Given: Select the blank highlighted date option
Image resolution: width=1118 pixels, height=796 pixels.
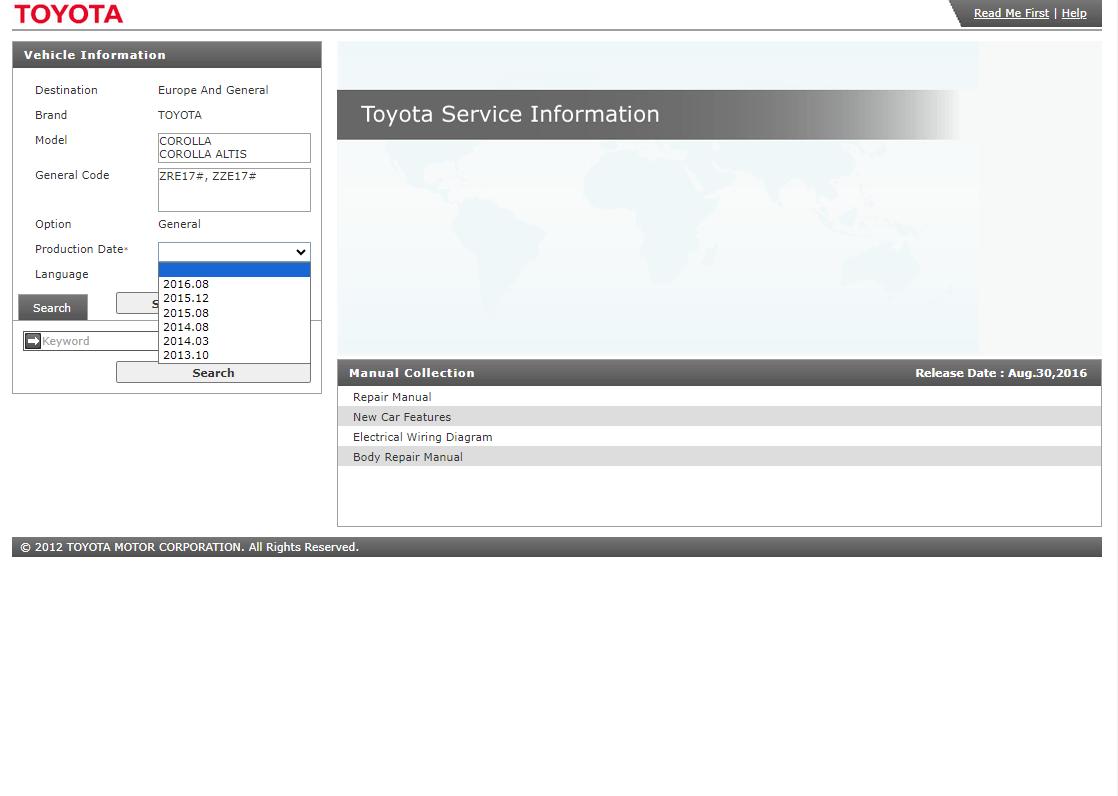Looking at the screenshot, I should coord(234,270).
